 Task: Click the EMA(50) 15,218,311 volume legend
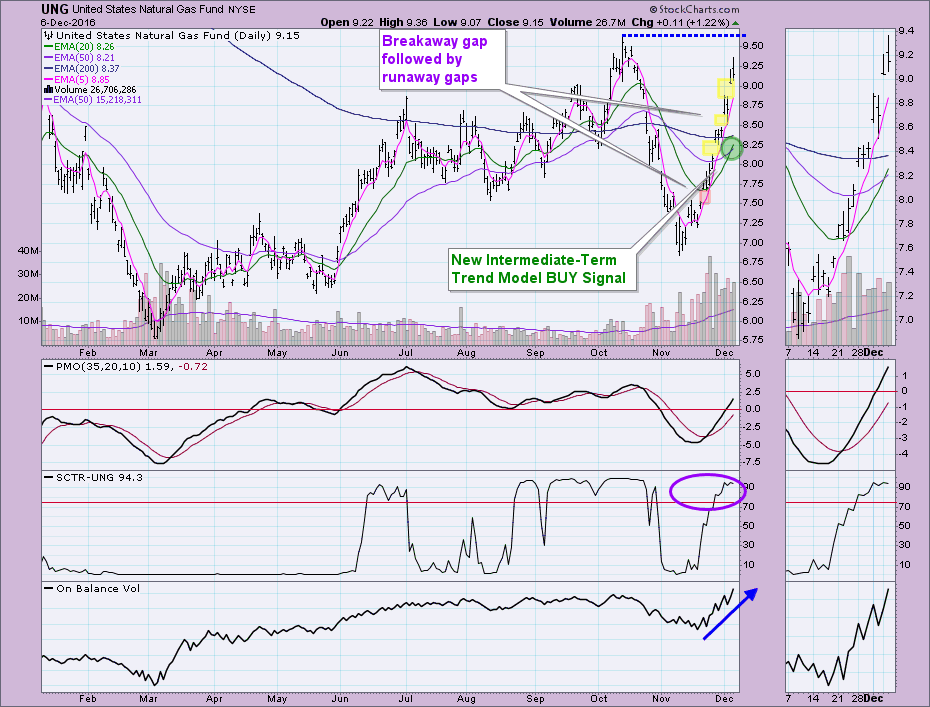(x=93, y=100)
